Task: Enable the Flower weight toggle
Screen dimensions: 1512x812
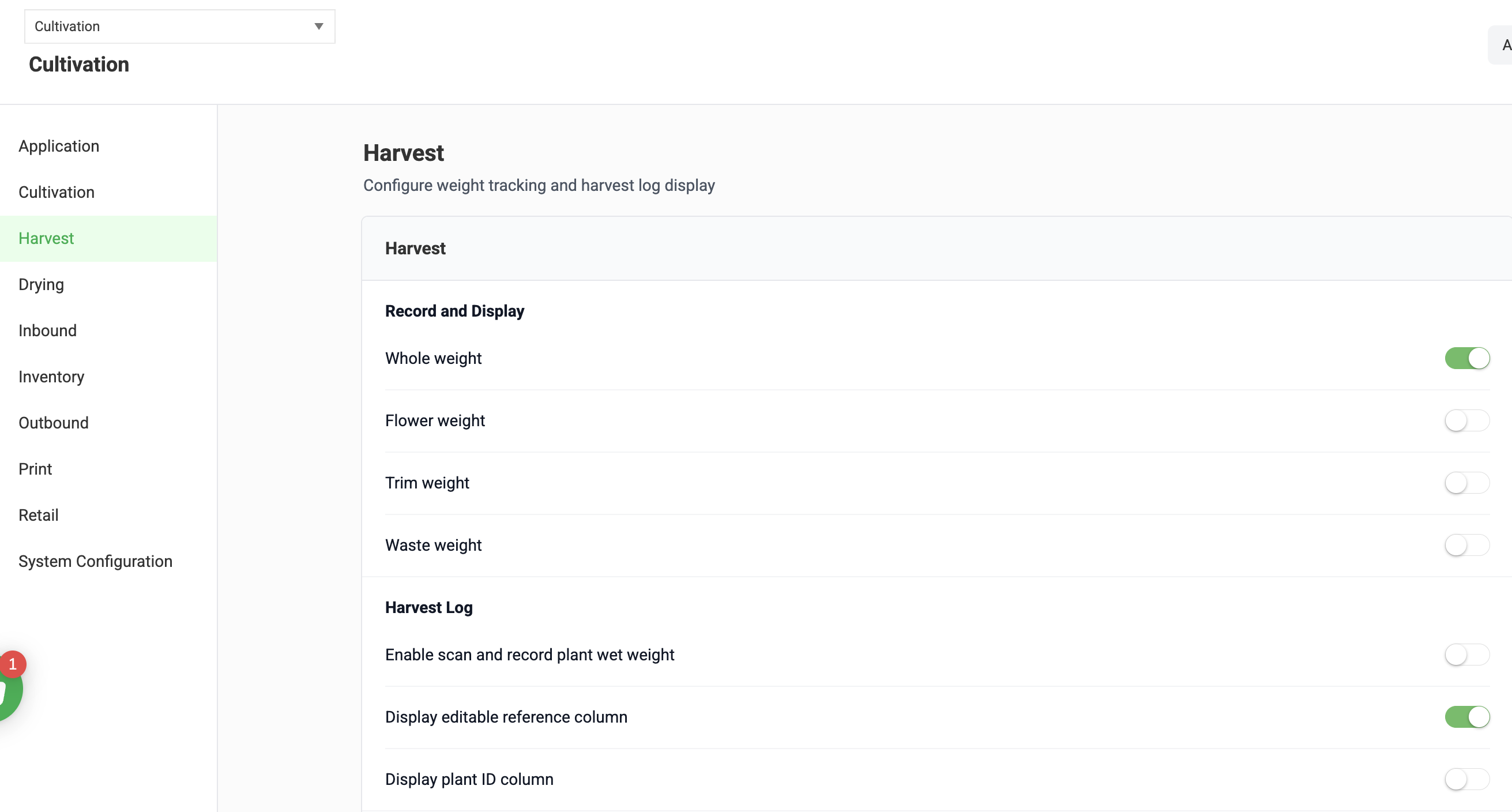Action: [x=1467, y=420]
